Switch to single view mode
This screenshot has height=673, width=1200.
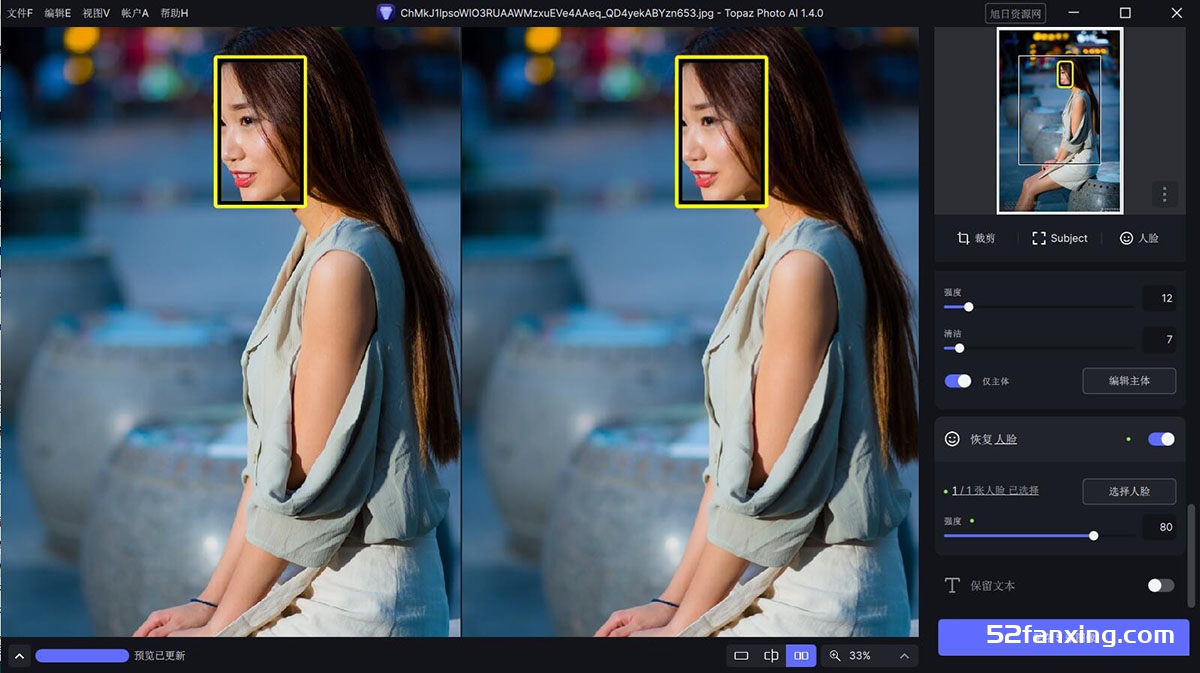[741, 656]
